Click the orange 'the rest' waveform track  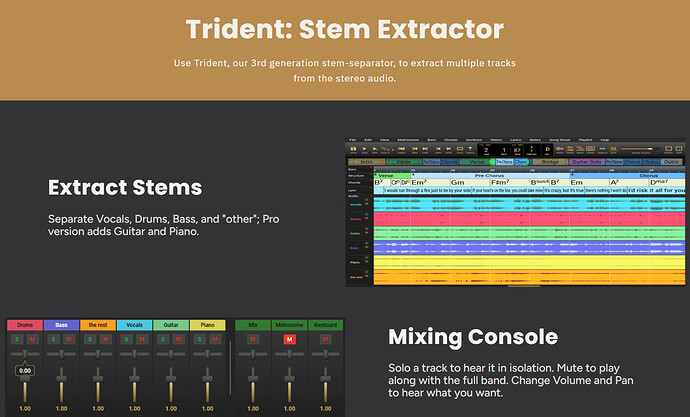tap(529, 277)
